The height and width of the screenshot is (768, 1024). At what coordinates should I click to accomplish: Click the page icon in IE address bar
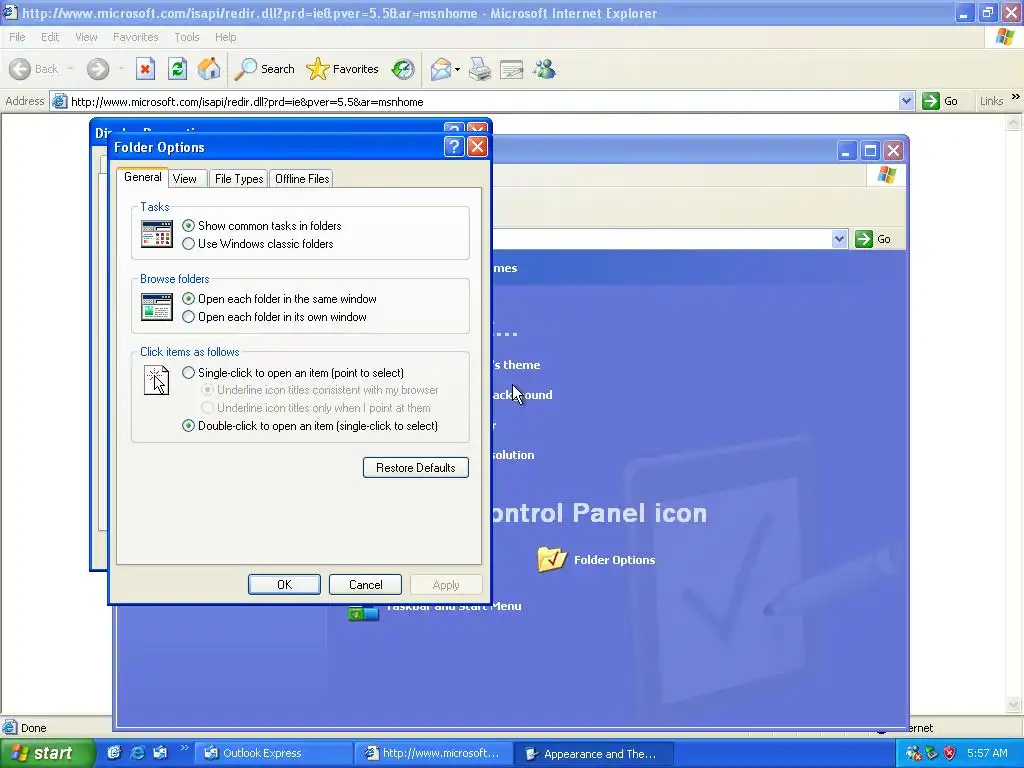pos(59,101)
